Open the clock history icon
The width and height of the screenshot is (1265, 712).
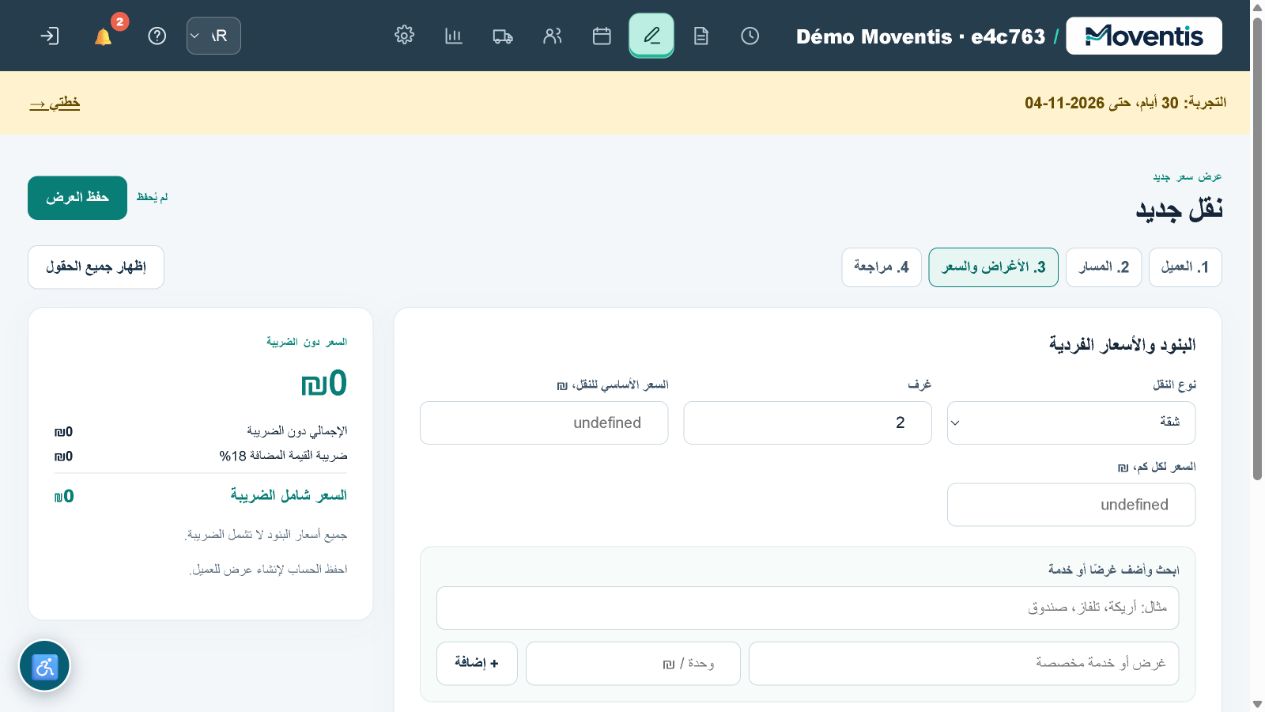750,36
